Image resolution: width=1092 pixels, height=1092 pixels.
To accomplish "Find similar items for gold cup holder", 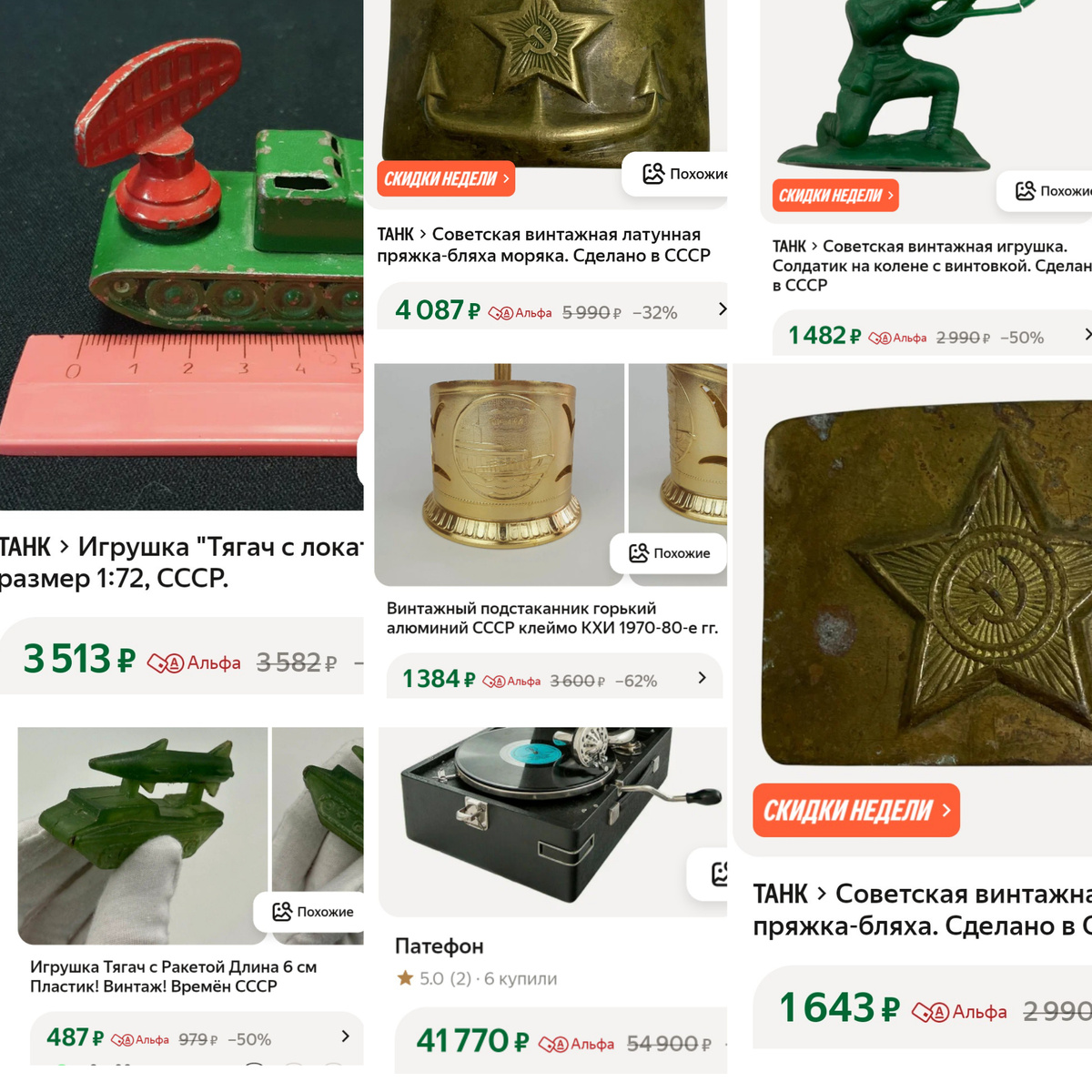I will pos(669,553).
